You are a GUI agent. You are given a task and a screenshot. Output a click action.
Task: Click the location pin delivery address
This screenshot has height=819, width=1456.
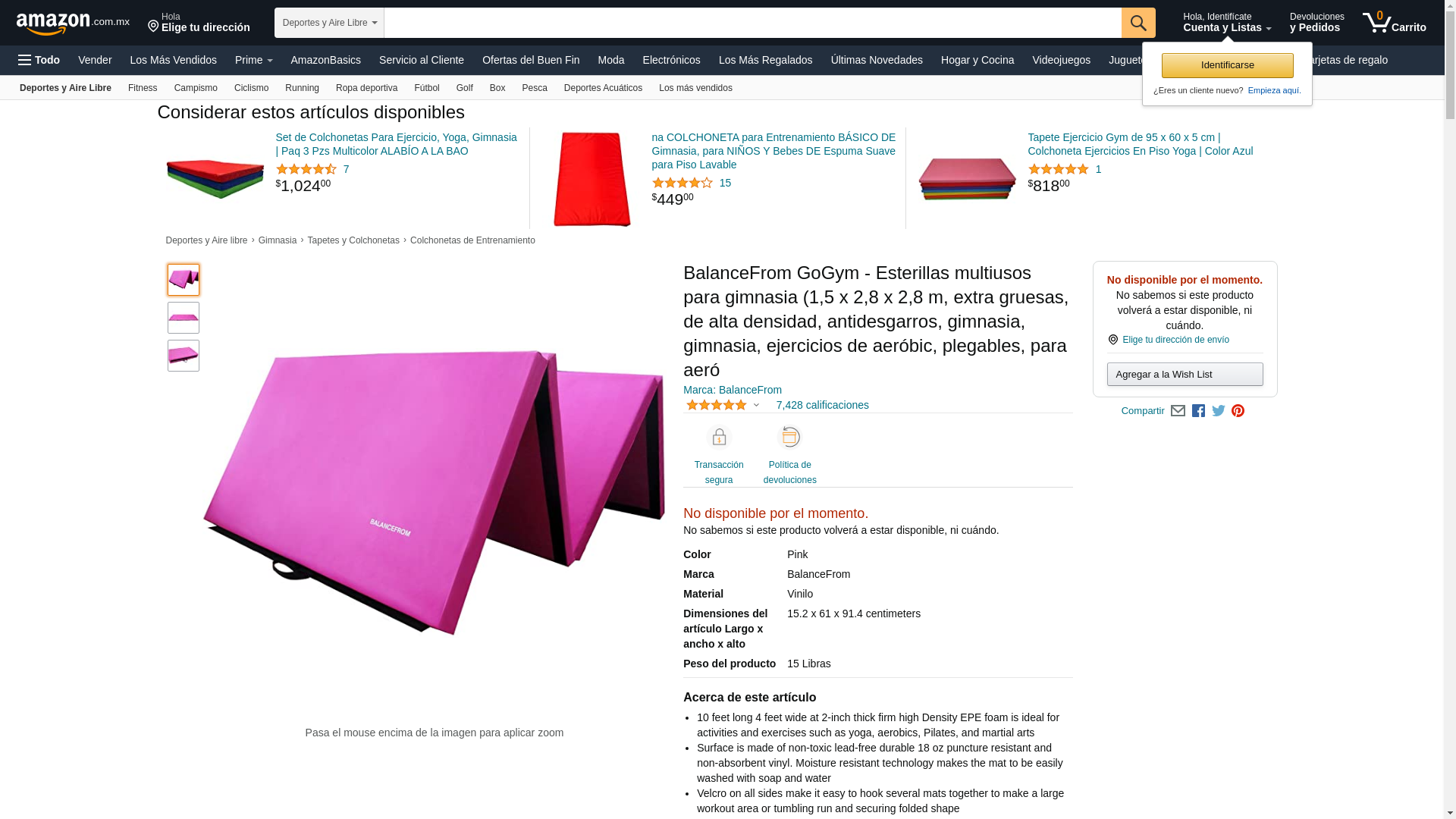[x=199, y=23]
